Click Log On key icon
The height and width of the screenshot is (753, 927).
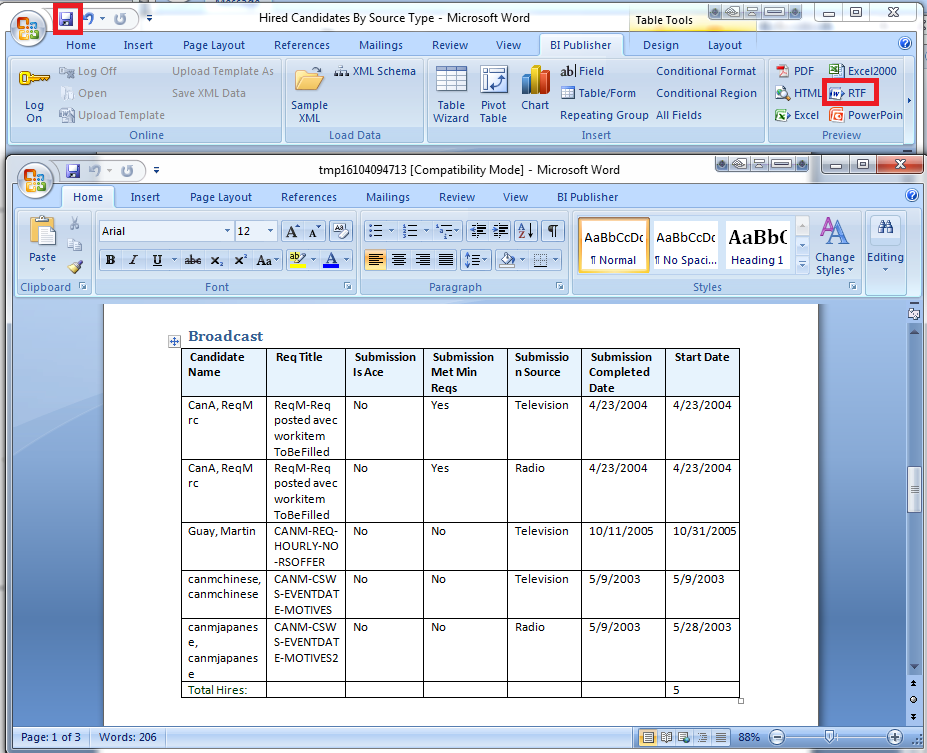[x=34, y=78]
